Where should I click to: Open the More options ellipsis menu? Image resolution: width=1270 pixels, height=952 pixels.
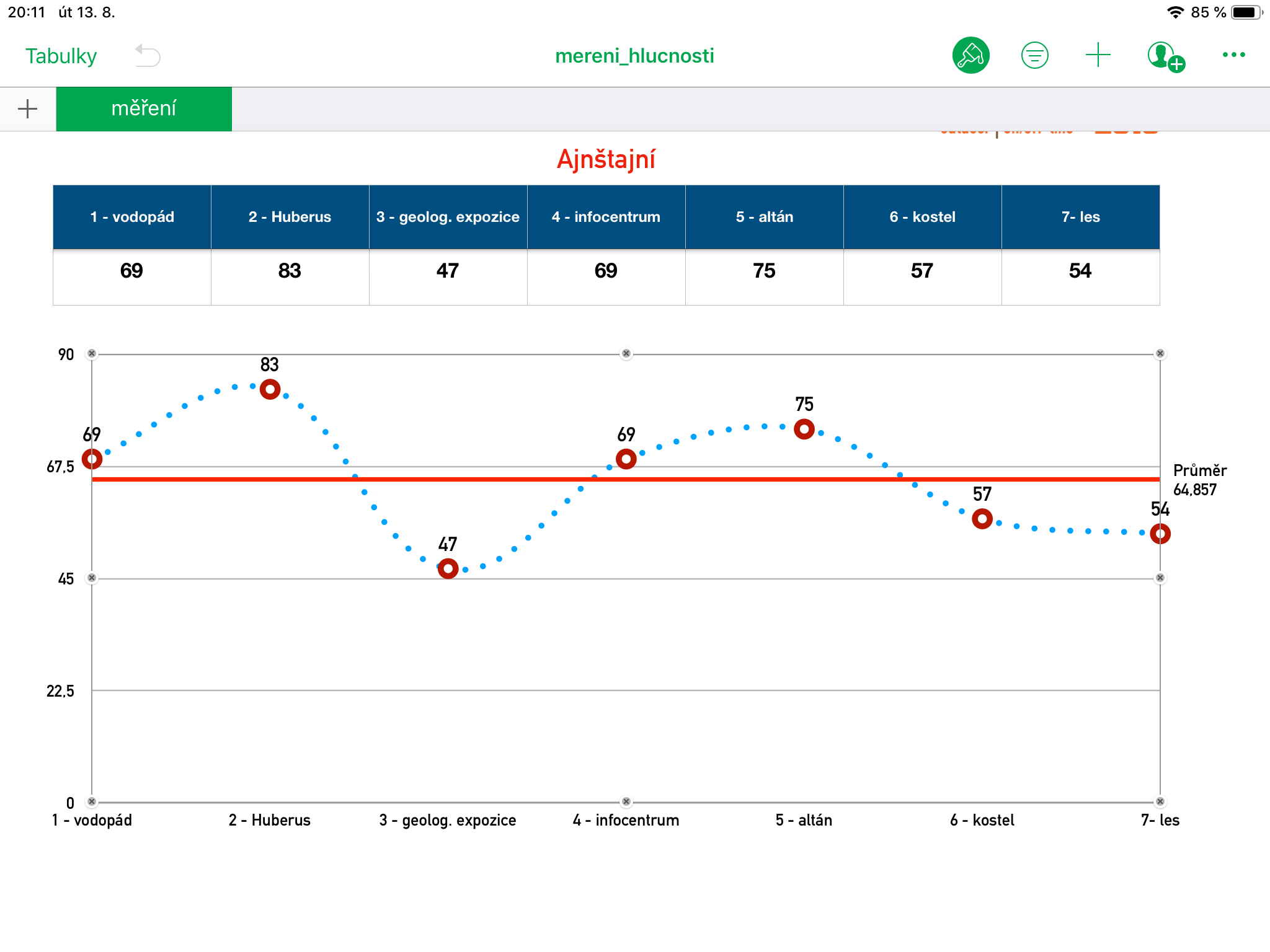pos(1233,55)
